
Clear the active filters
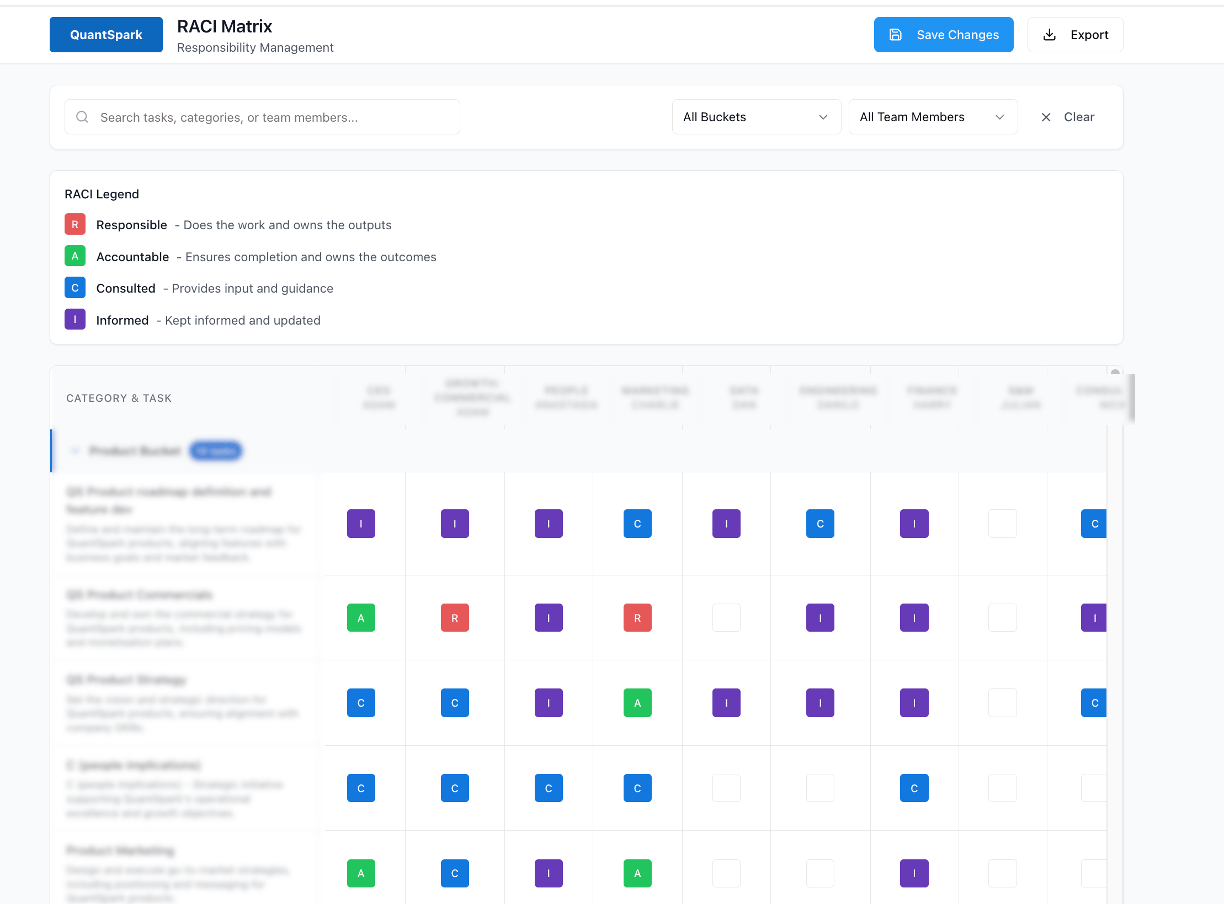[x=1067, y=117]
